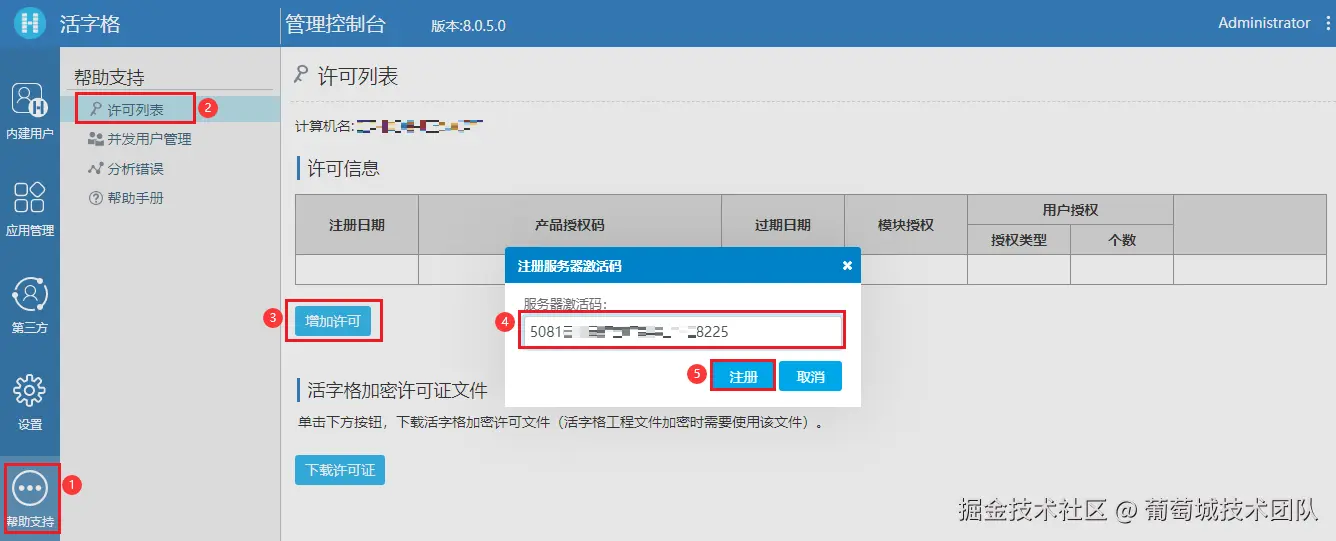Click the 模块授权 column header

pyautogui.click(x=906, y=225)
